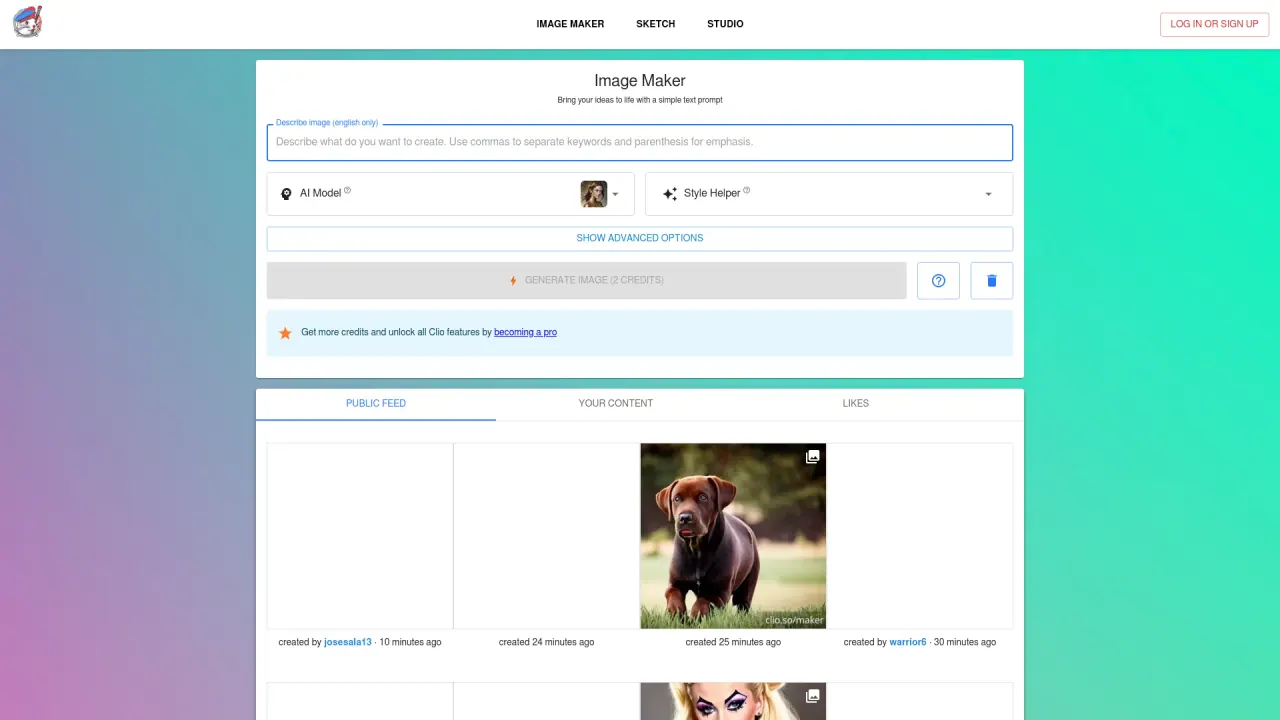Click the 'created 24 minutes ago' caption
1280x720 pixels.
click(x=546, y=642)
